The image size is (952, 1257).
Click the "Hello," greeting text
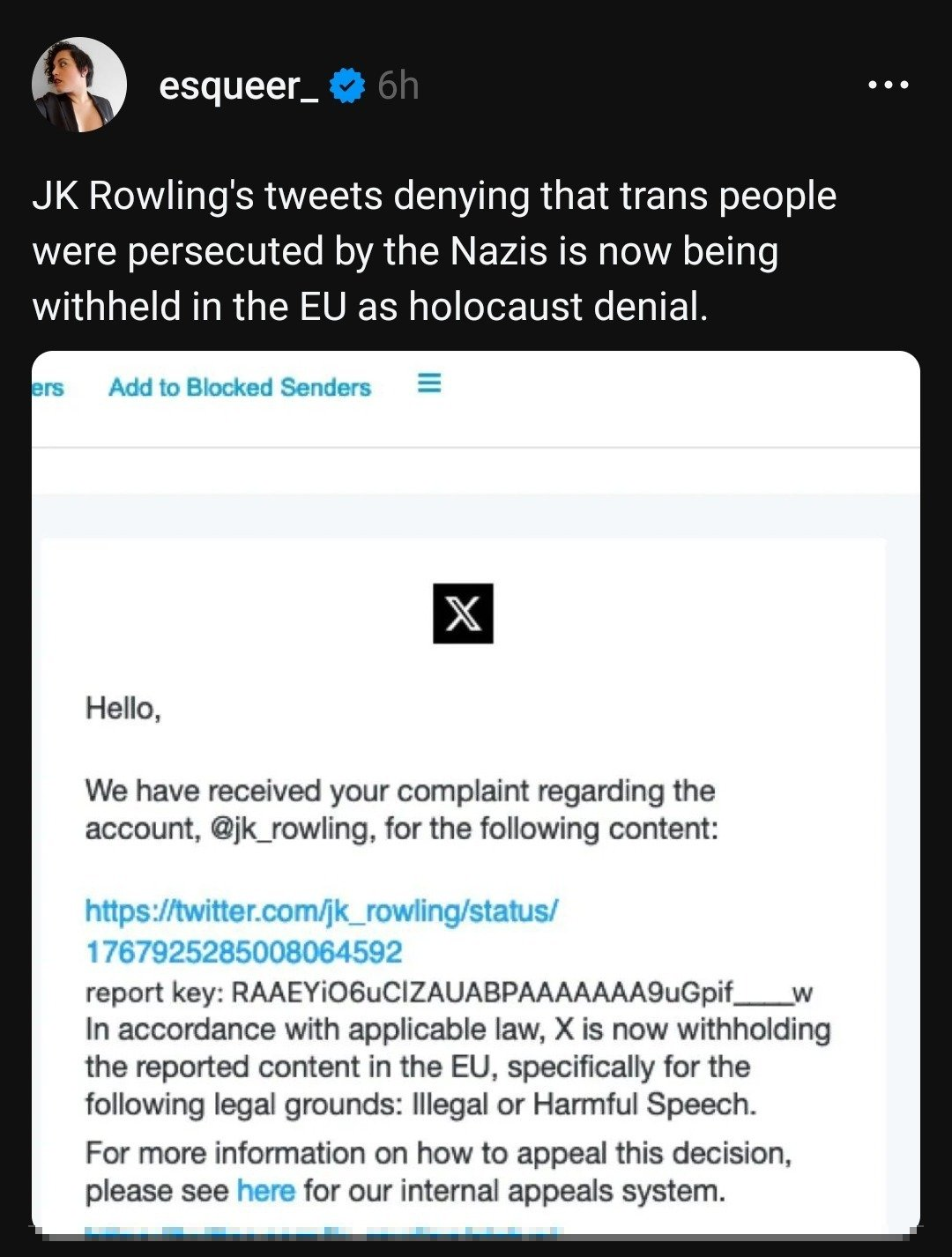[123, 708]
